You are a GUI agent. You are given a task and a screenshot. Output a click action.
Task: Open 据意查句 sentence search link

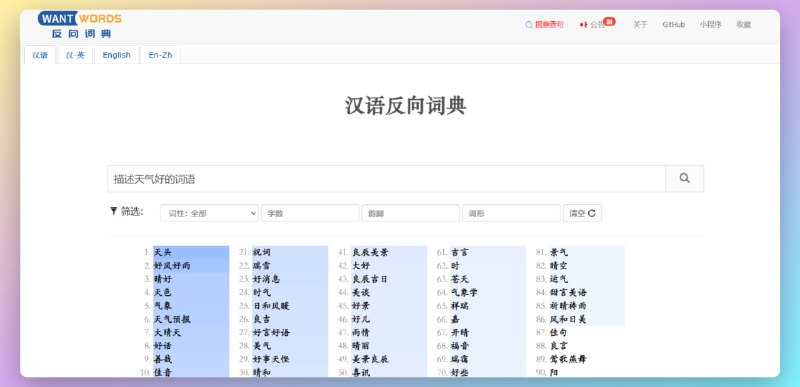[x=544, y=24]
